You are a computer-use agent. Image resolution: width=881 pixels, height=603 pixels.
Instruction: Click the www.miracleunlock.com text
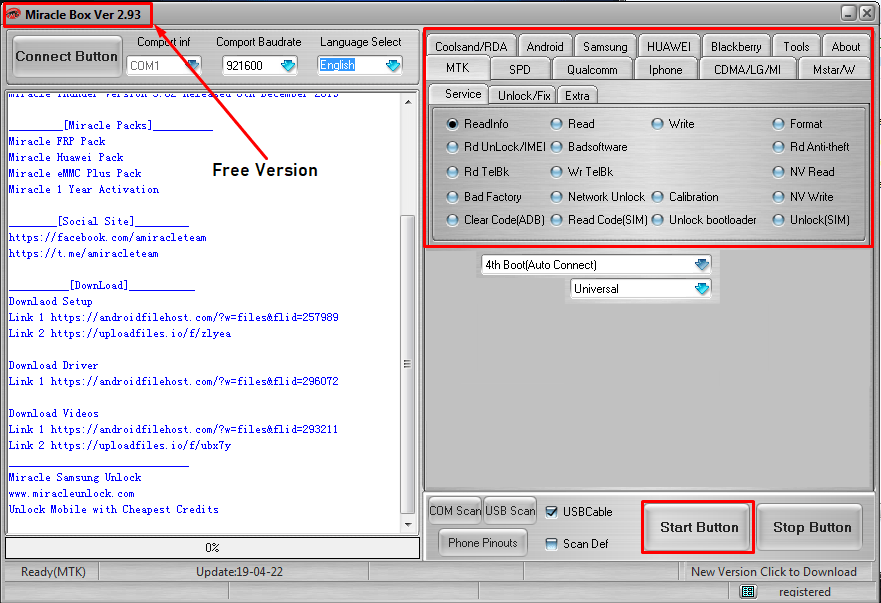[71, 493]
